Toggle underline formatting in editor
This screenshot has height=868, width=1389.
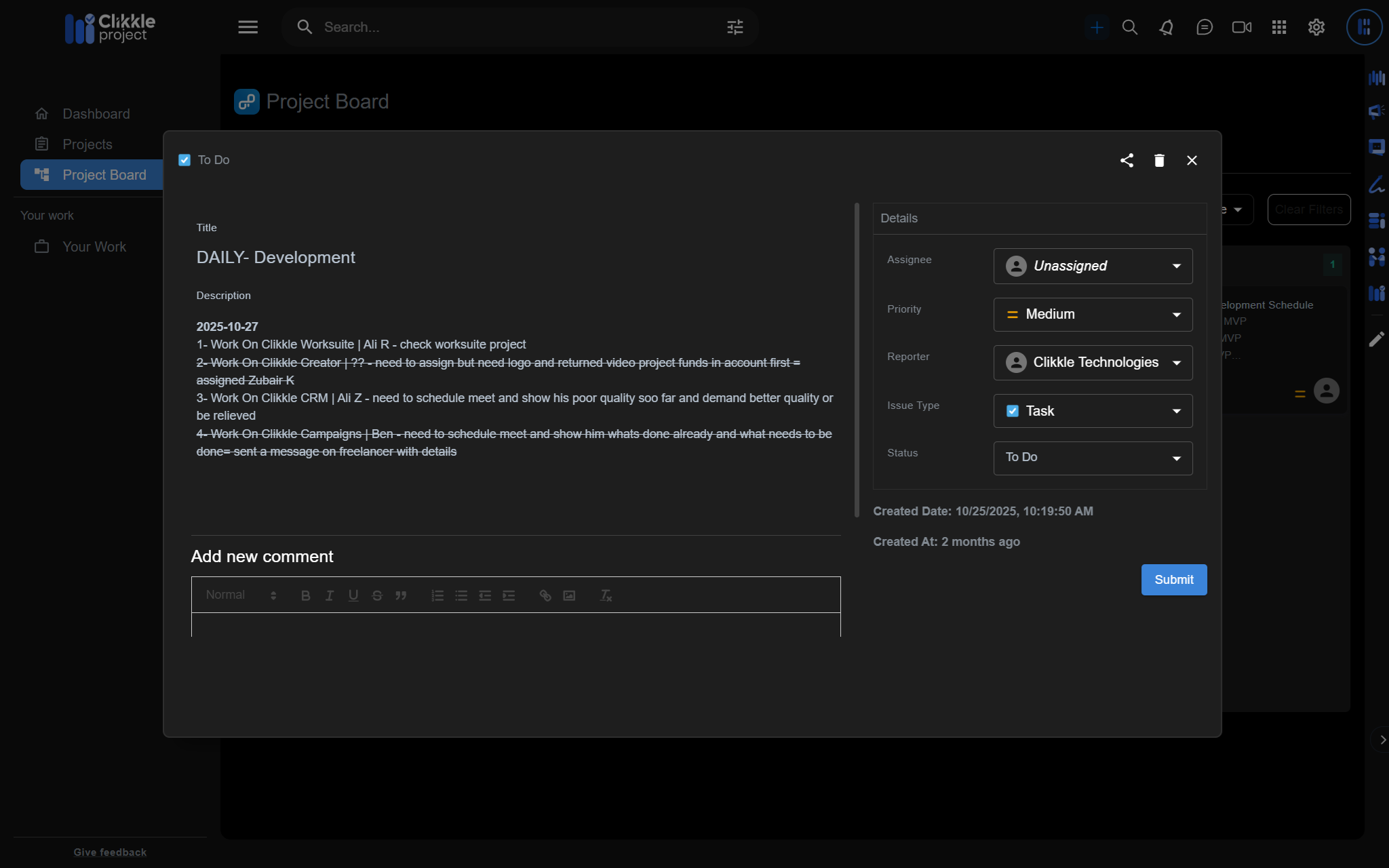pyautogui.click(x=353, y=595)
